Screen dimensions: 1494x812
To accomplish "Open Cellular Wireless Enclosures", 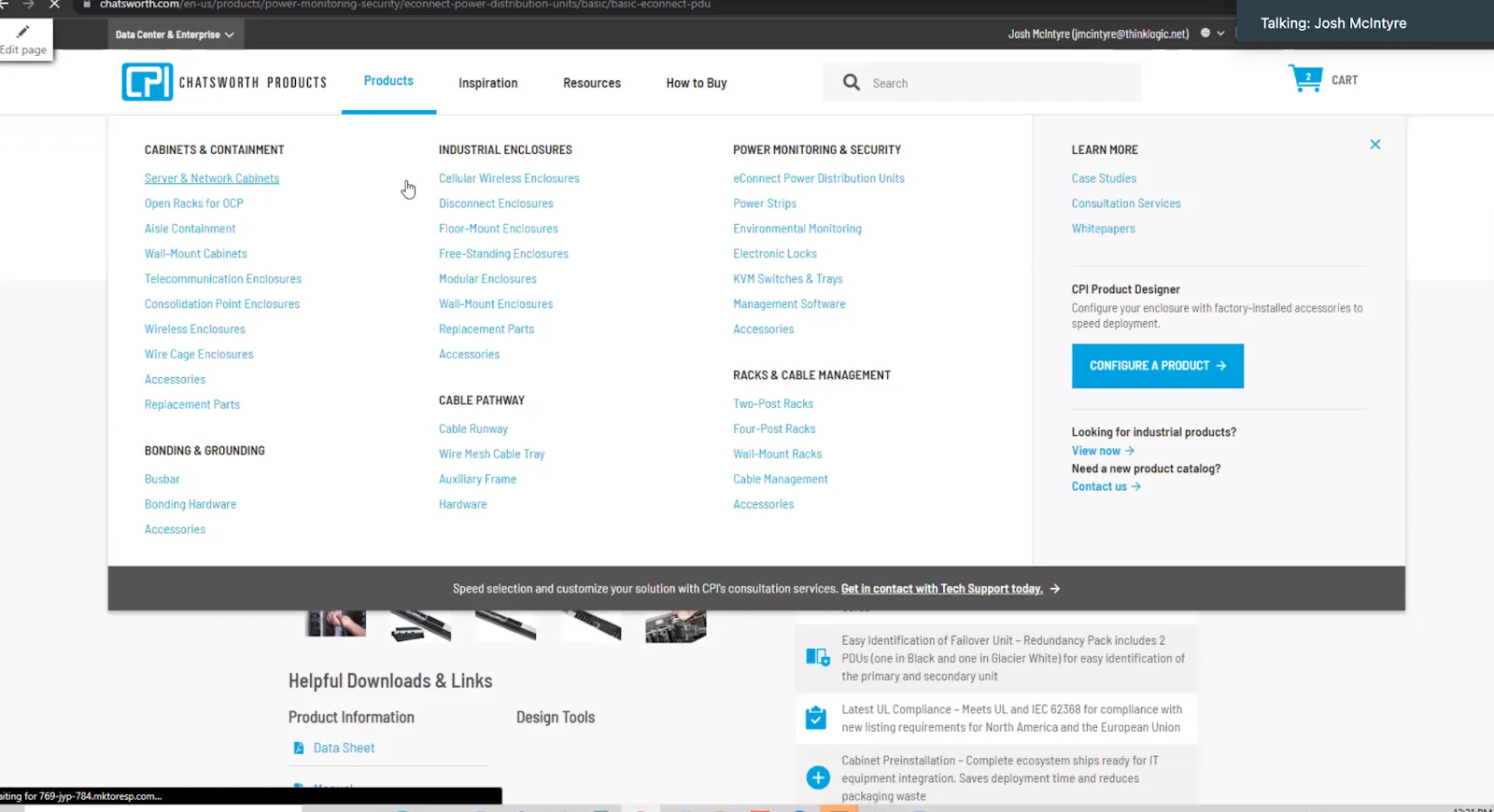I will tap(509, 178).
